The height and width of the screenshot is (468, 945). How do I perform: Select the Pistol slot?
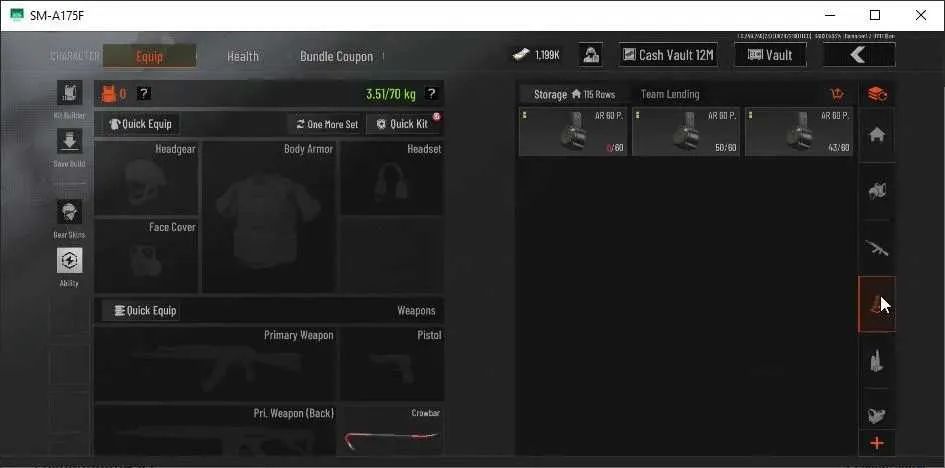click(x=392, y=364)
